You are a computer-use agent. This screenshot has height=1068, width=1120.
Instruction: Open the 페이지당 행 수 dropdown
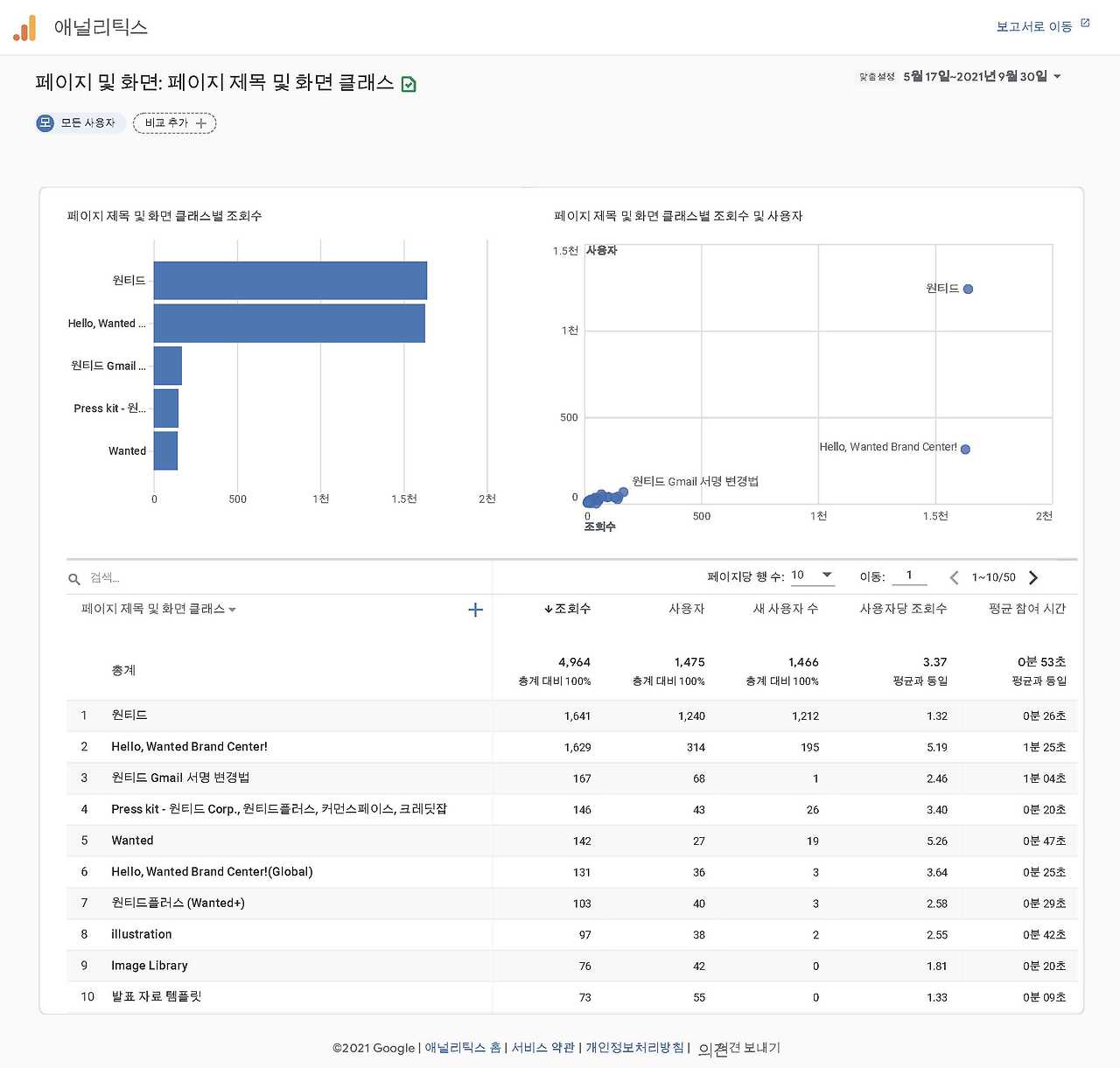pos(812,576)
